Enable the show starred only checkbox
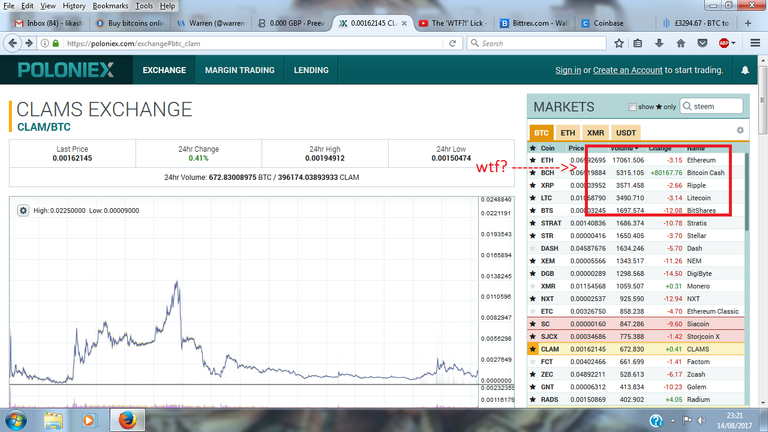Image resolution: width=768 pixels, height=432 pixels. pyautogui.click(x=632, y=107)
